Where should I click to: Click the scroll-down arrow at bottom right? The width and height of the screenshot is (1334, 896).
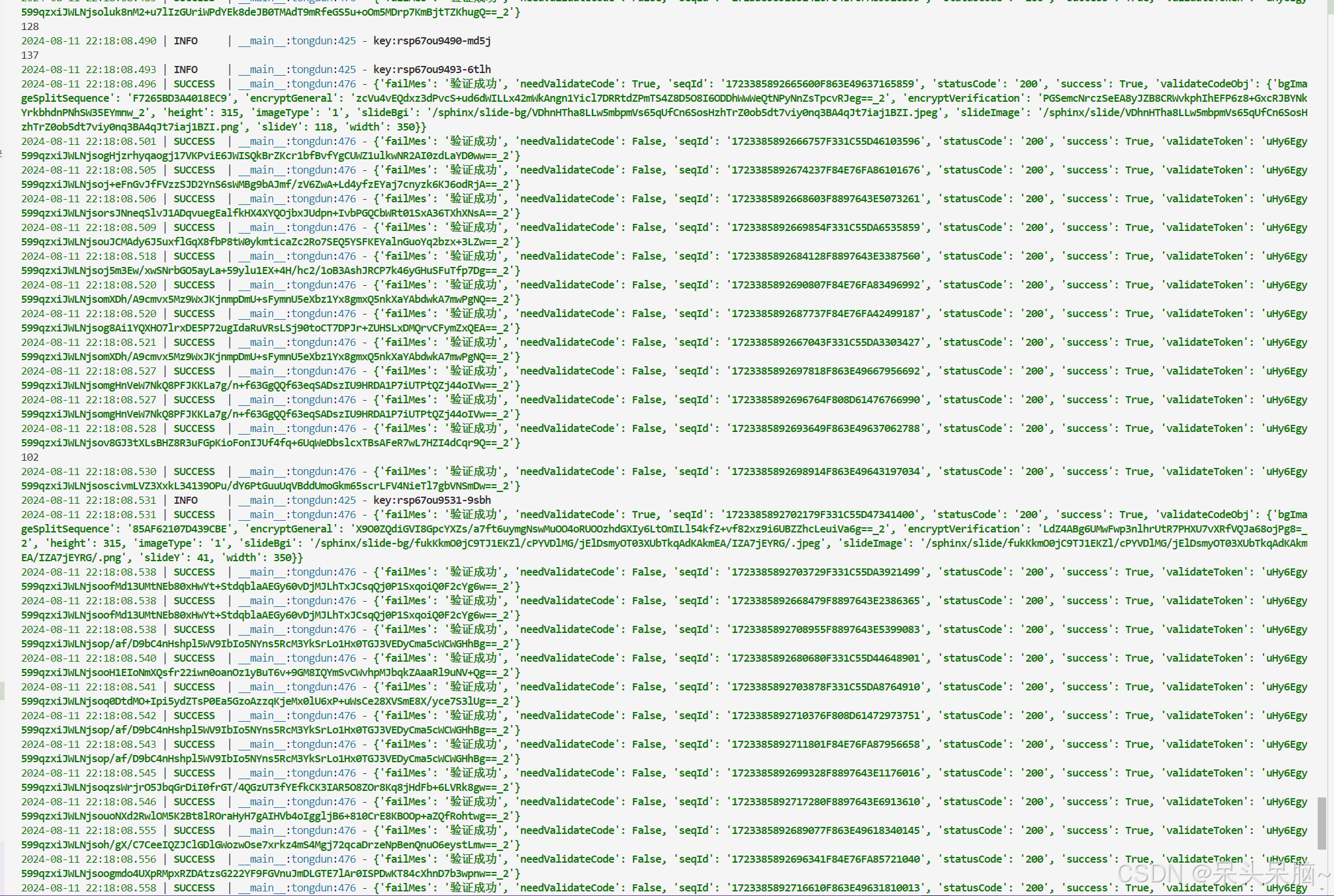point(1322,889)
